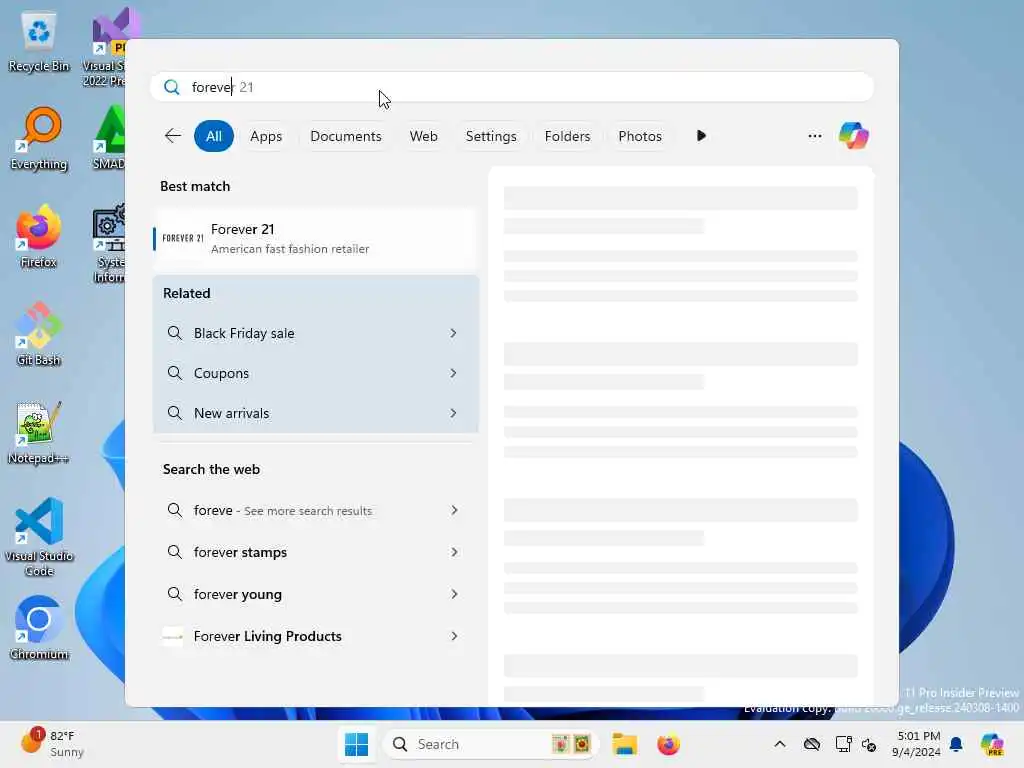Switch to the Folders filter tab

tap(567, 136)
